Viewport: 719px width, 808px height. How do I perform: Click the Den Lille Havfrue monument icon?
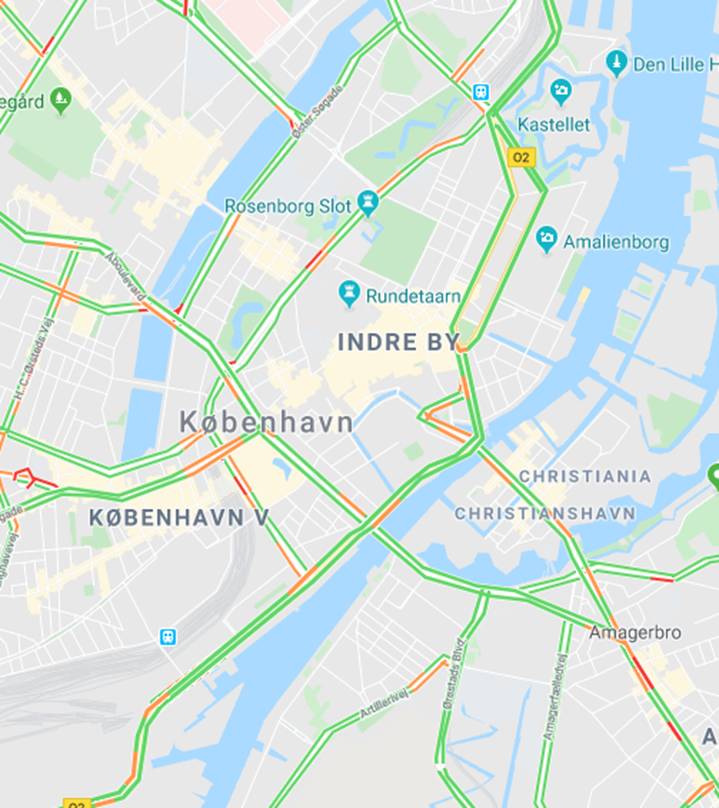pos(616,63)
